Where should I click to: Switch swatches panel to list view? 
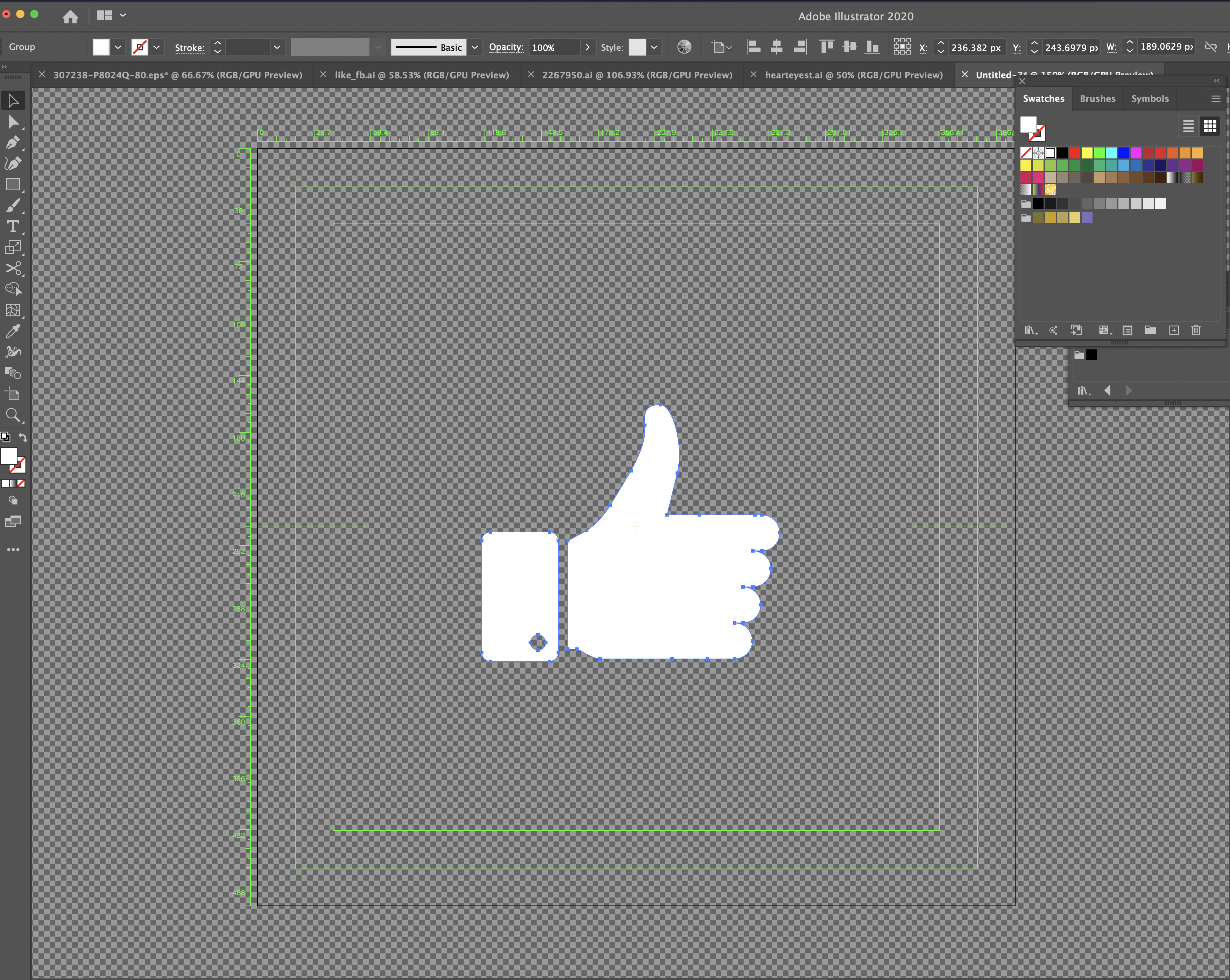(1188, 126)
